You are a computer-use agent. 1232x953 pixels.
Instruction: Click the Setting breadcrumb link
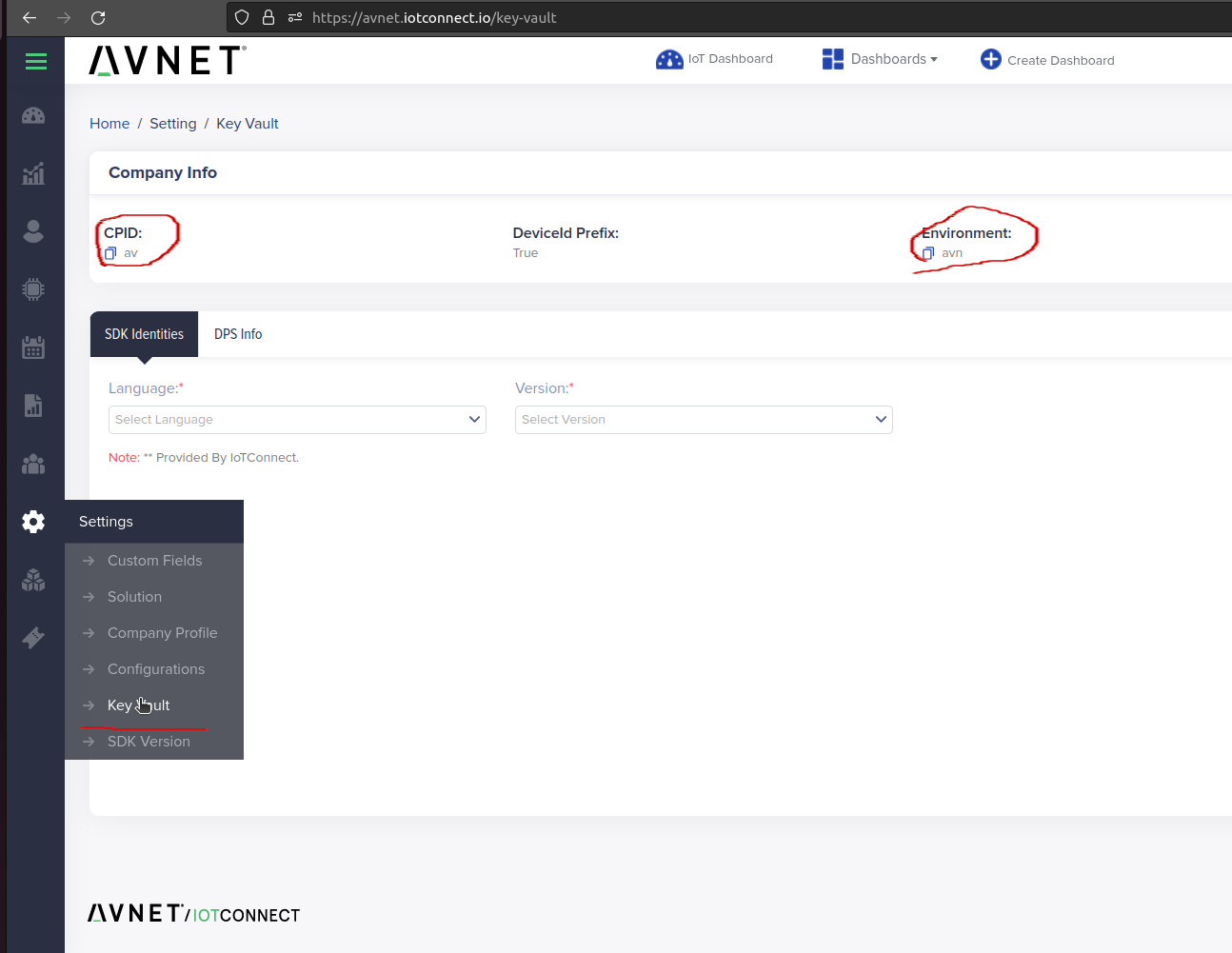coord(172,124)
